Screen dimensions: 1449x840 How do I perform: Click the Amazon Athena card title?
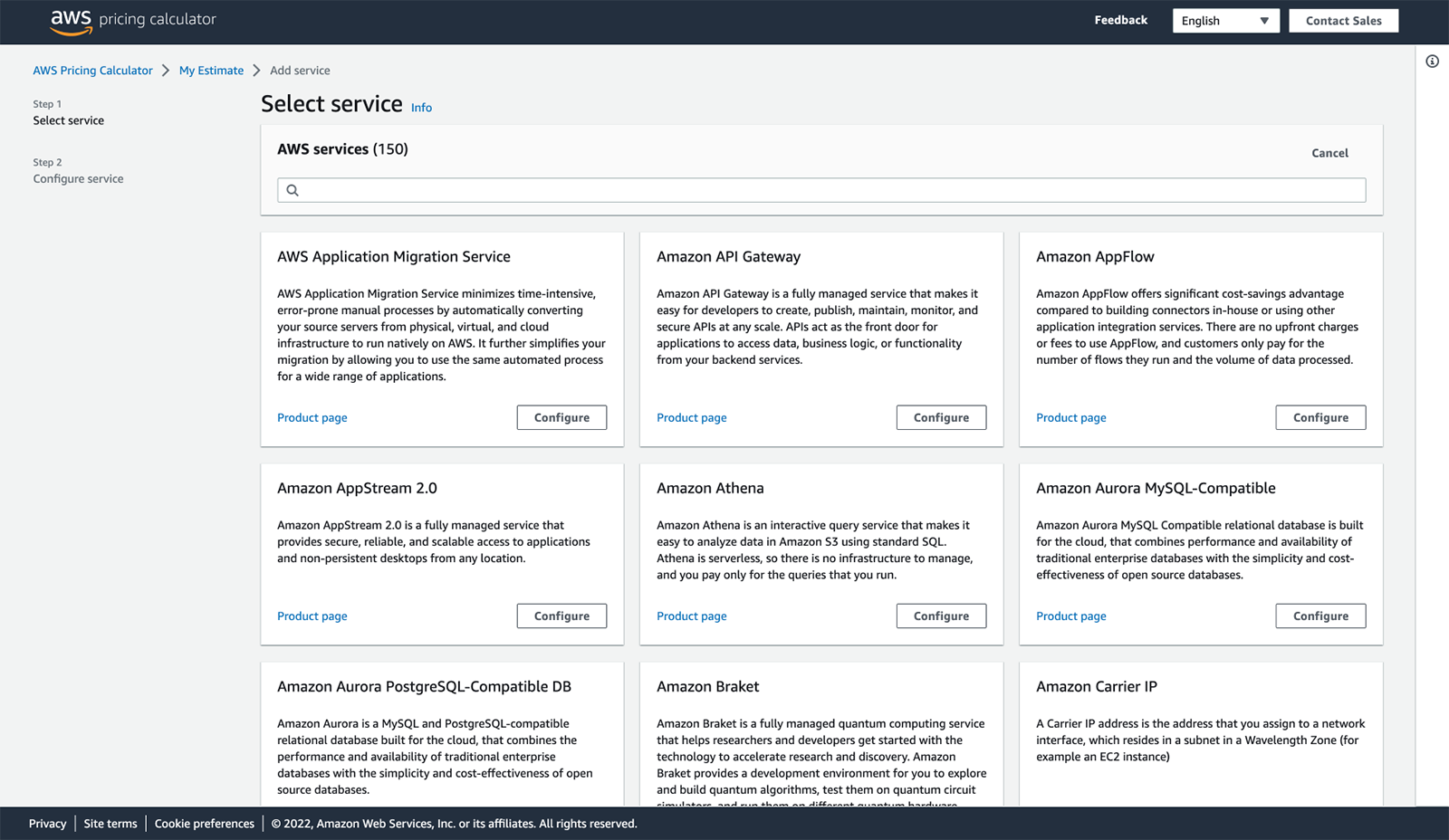(710, 489)
